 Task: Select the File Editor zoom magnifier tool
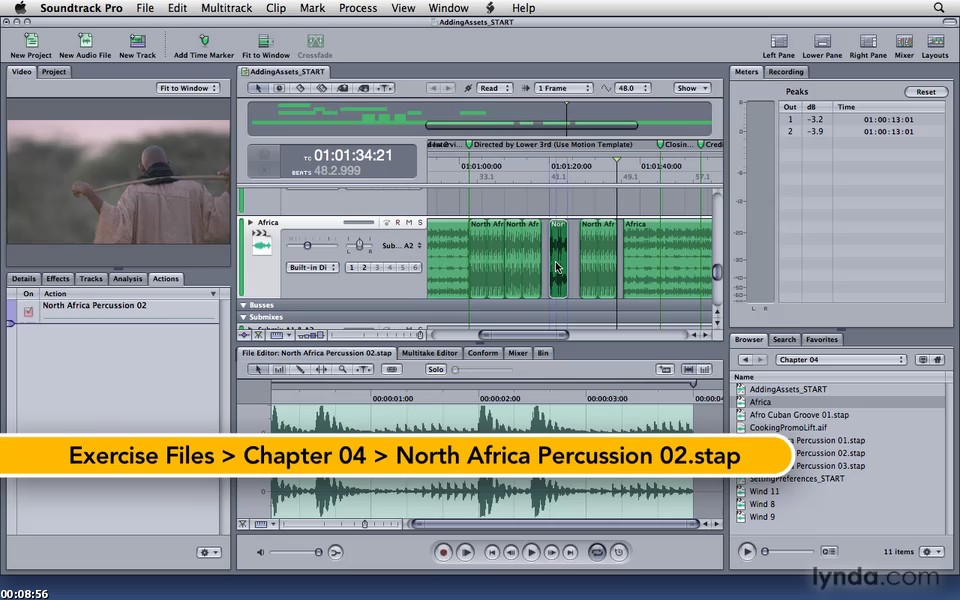point(342,369)
